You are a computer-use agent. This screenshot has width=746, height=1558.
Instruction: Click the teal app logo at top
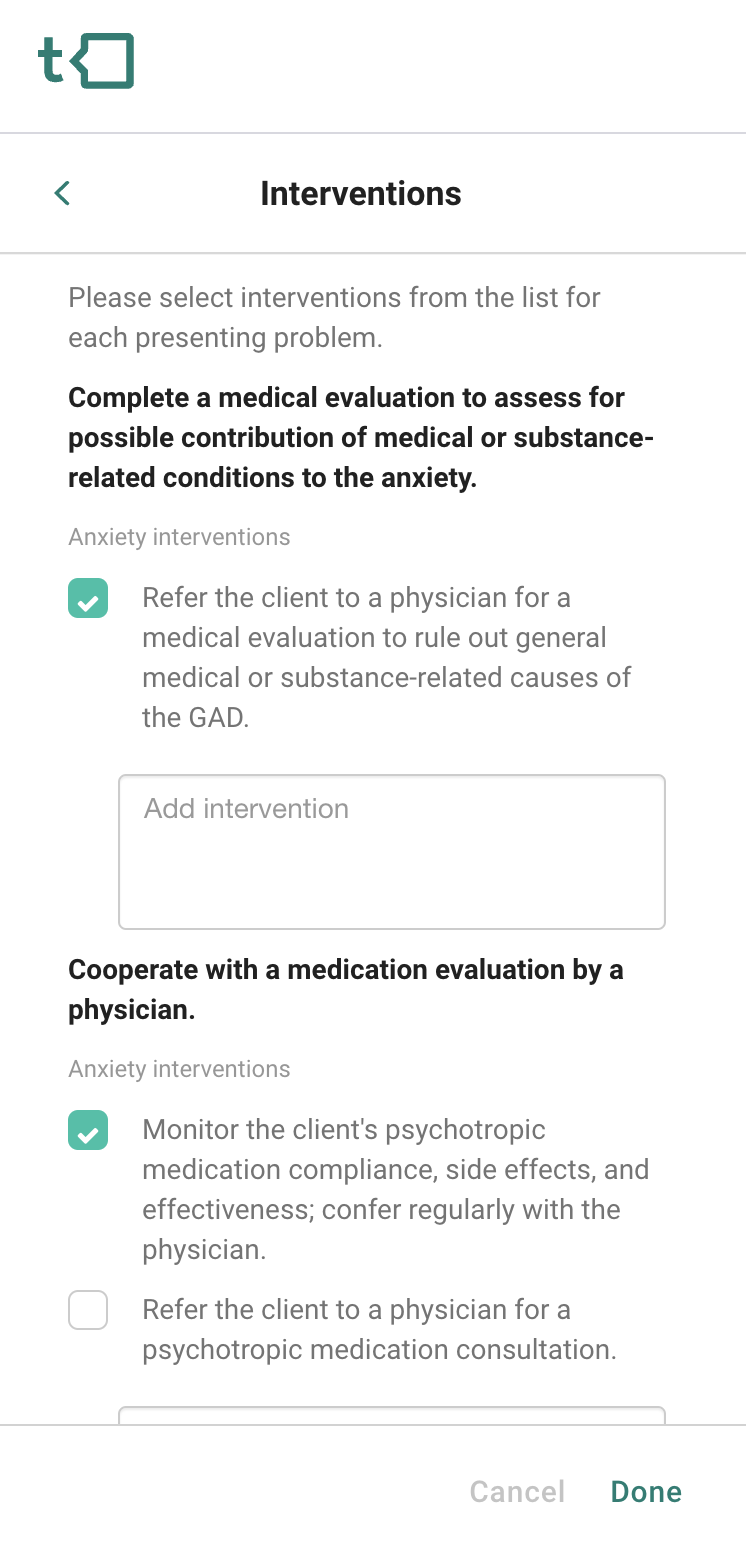[x=86, y=61]
